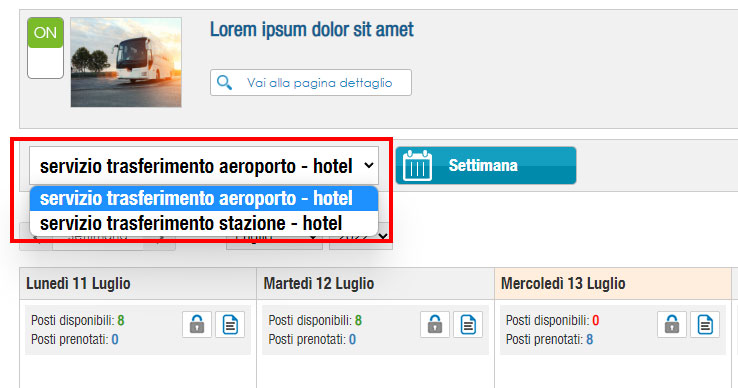Click the lock icon for Lunedì 11 Luglio

(x=197, y=324)
